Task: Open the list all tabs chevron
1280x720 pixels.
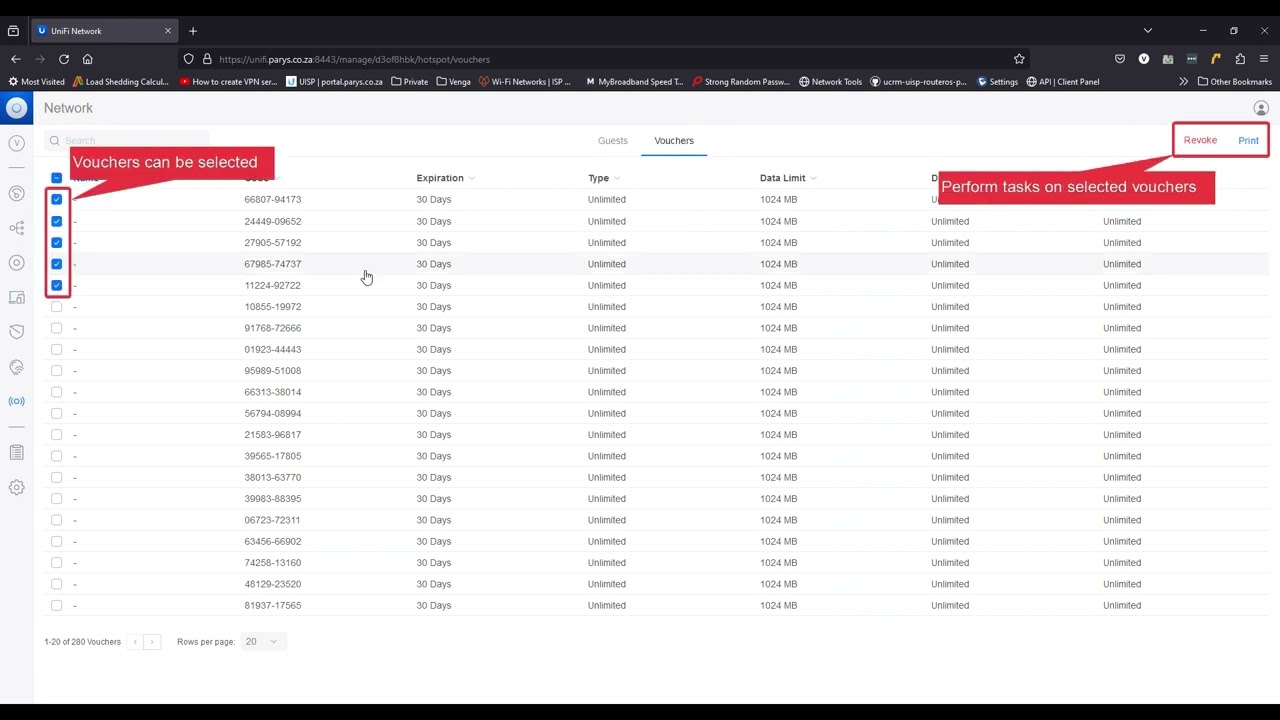Action: coord(1147,31)
